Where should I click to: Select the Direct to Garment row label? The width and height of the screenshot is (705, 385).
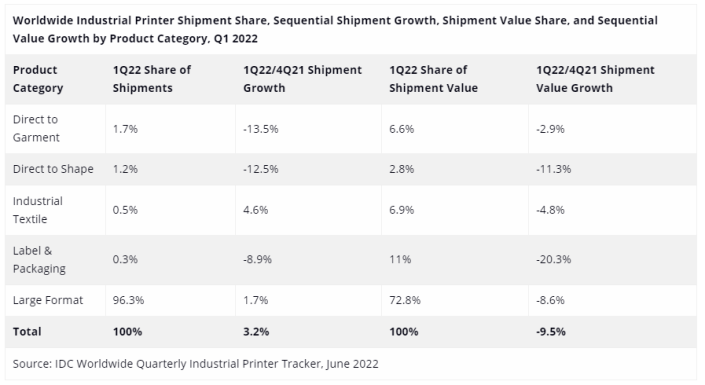(x=36, y=129)
